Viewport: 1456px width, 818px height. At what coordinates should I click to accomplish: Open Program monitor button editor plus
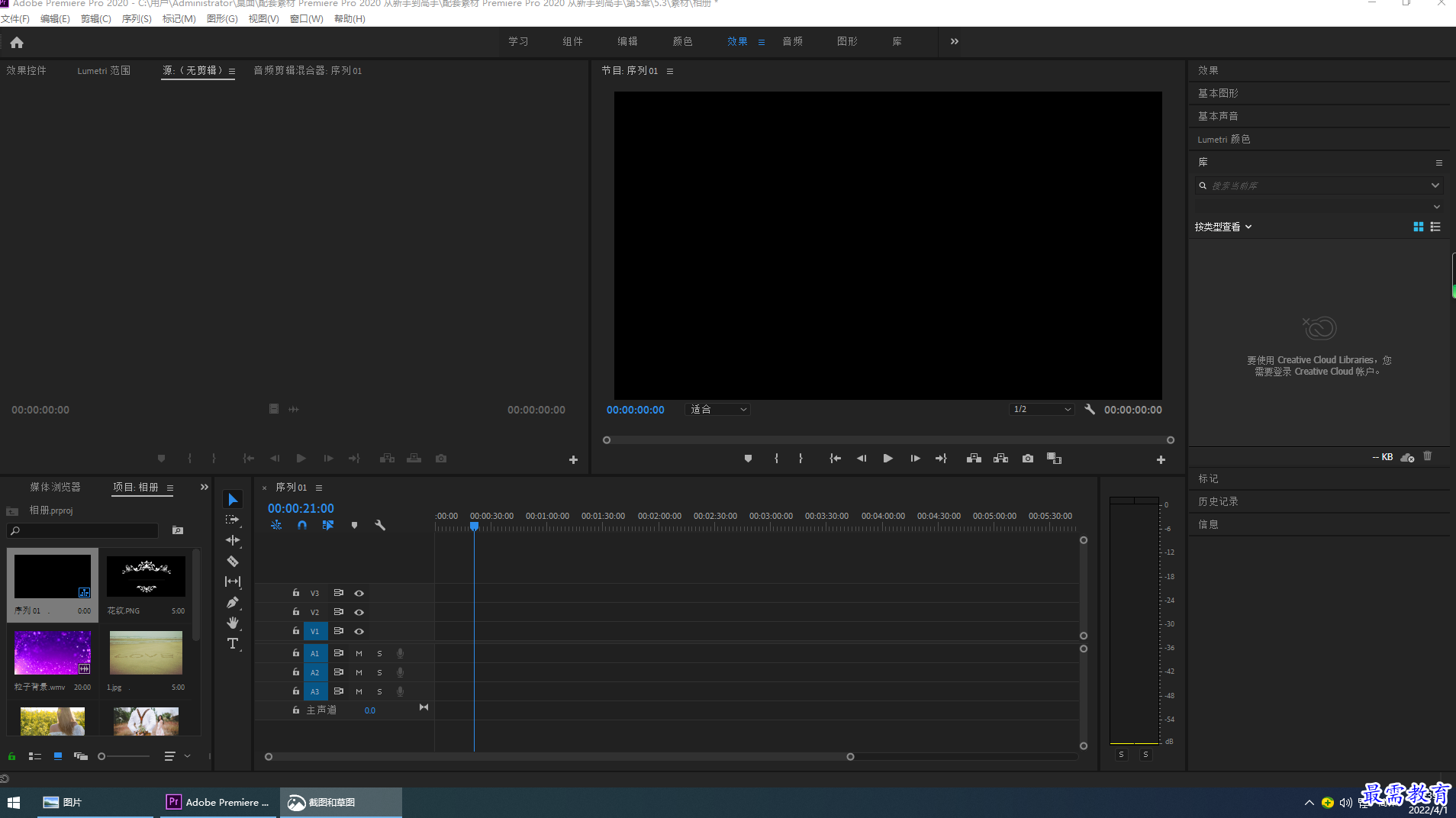point(1161,459)
